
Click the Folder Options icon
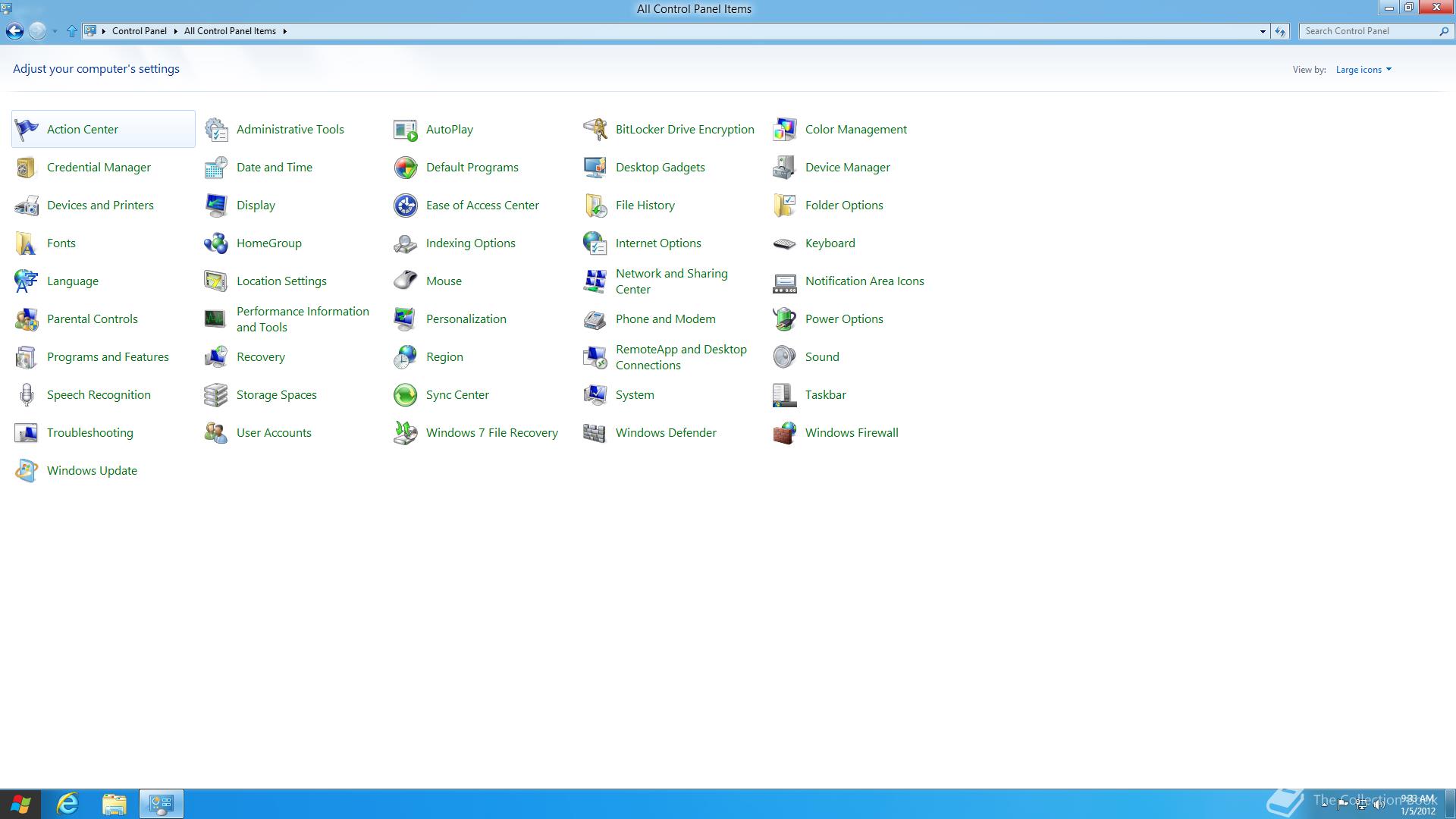(x=785, y=206)
